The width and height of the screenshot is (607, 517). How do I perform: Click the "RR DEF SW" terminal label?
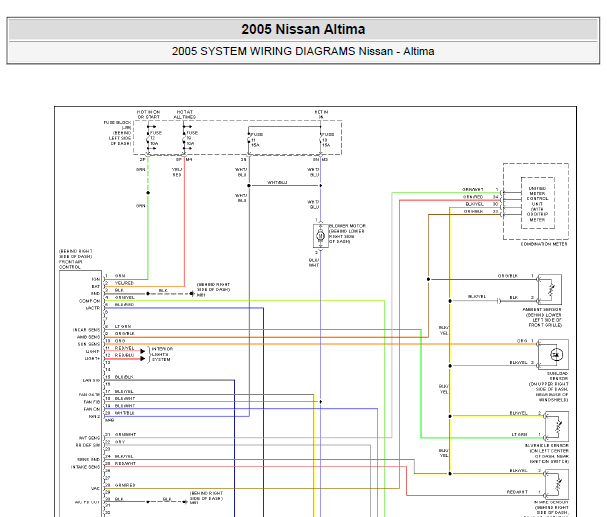87,445
